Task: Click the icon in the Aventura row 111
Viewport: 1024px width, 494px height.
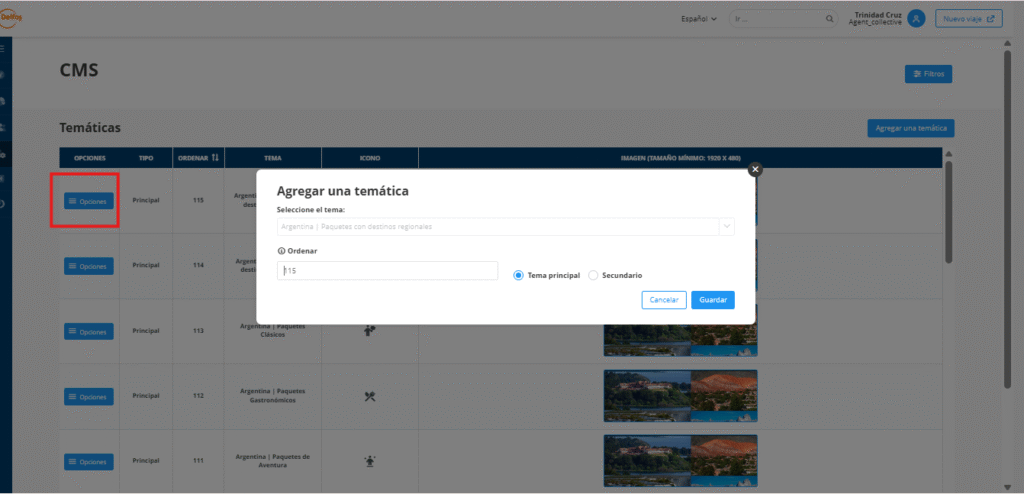Action: point(369,461)
